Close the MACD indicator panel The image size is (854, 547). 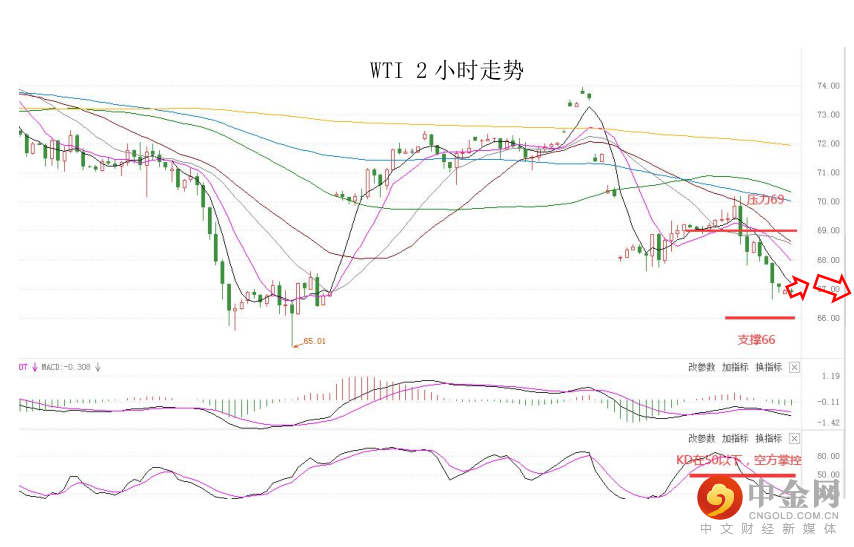pyautogui.click(x=794, y=367)
